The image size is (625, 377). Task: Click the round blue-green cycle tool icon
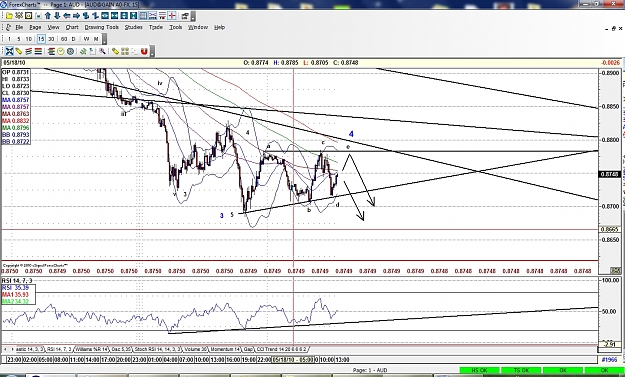point(71,51)
